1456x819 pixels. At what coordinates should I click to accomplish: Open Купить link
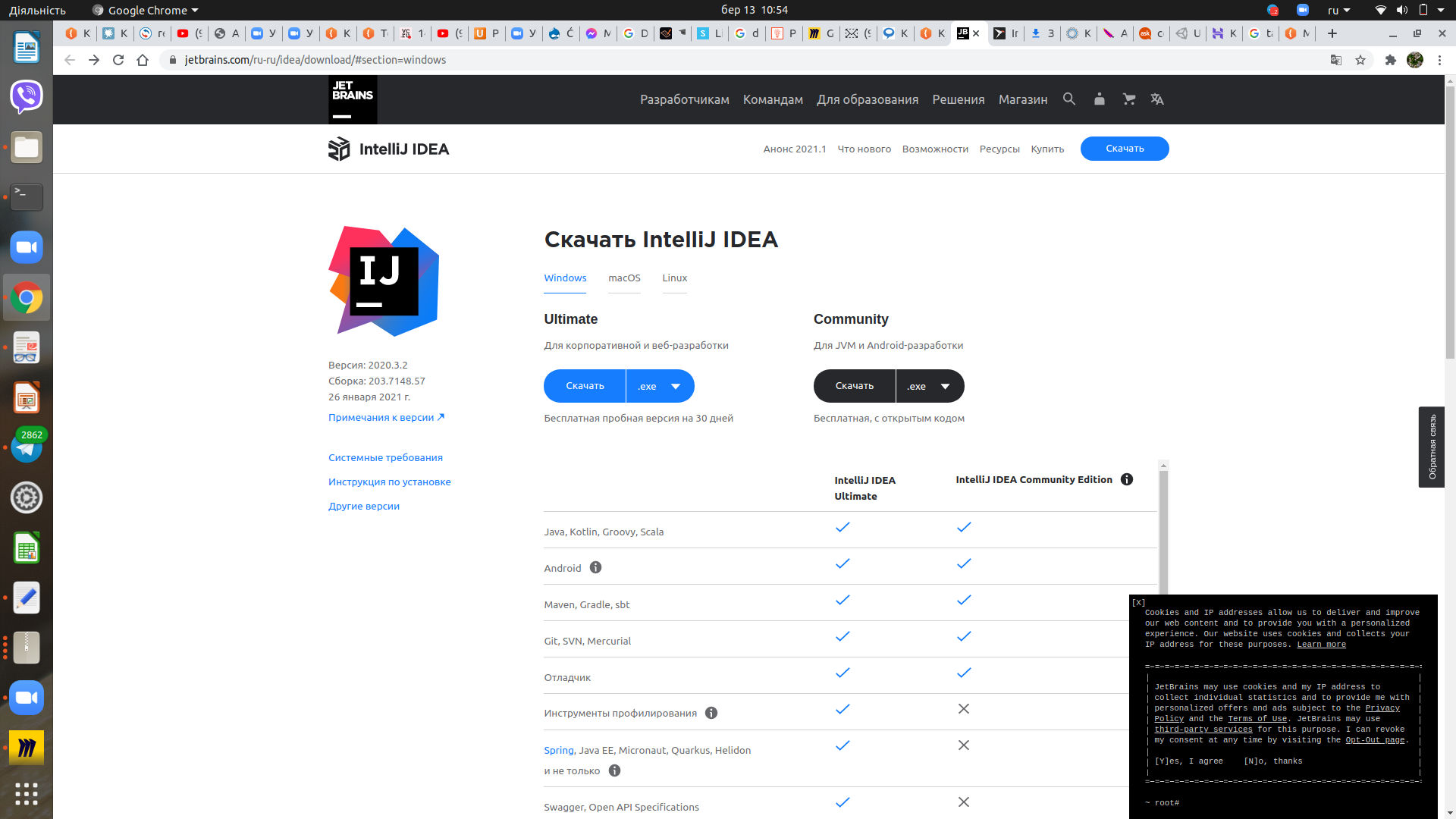point(1047,149)
